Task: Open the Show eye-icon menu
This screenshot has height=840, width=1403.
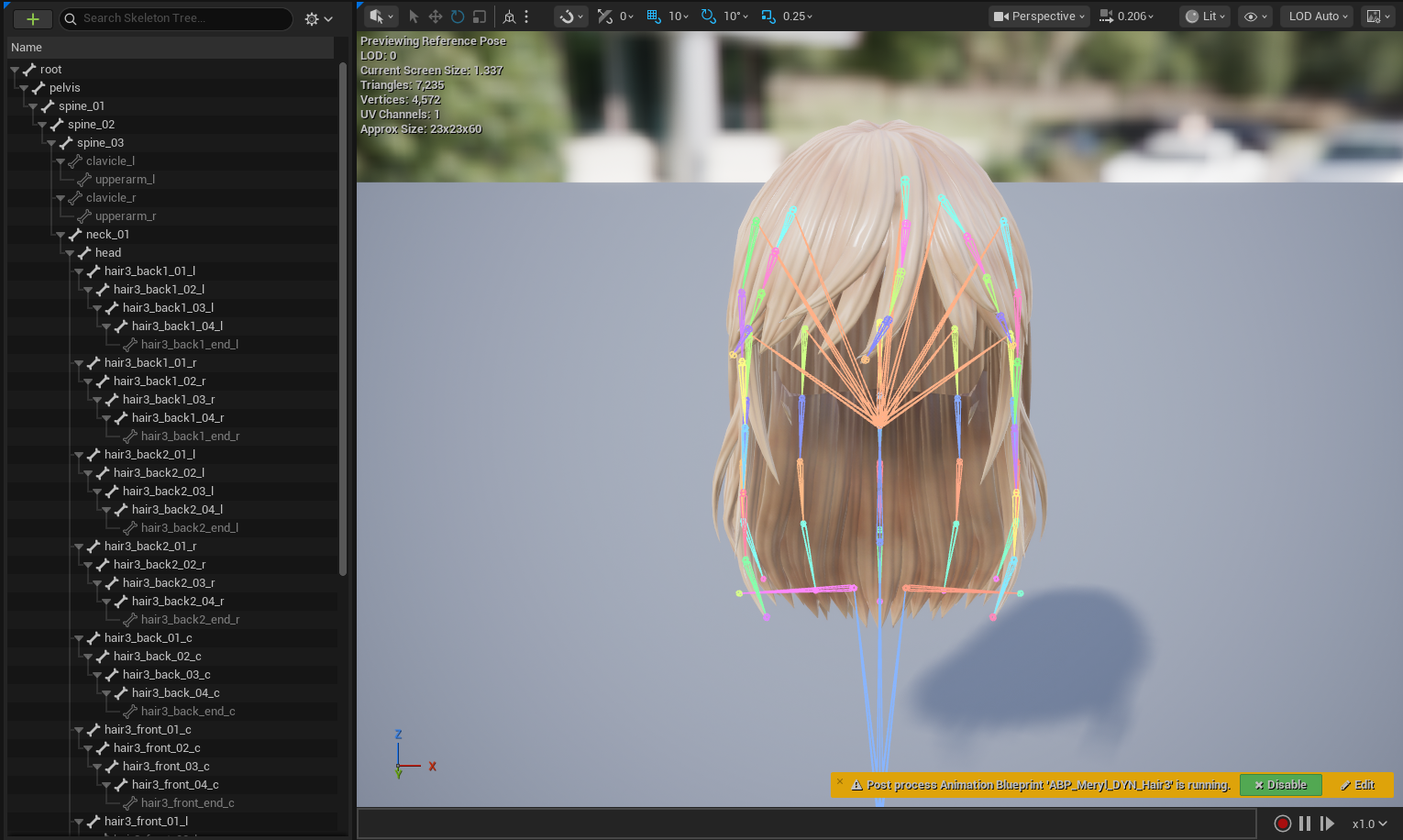Action: [x=1254, y=17]
